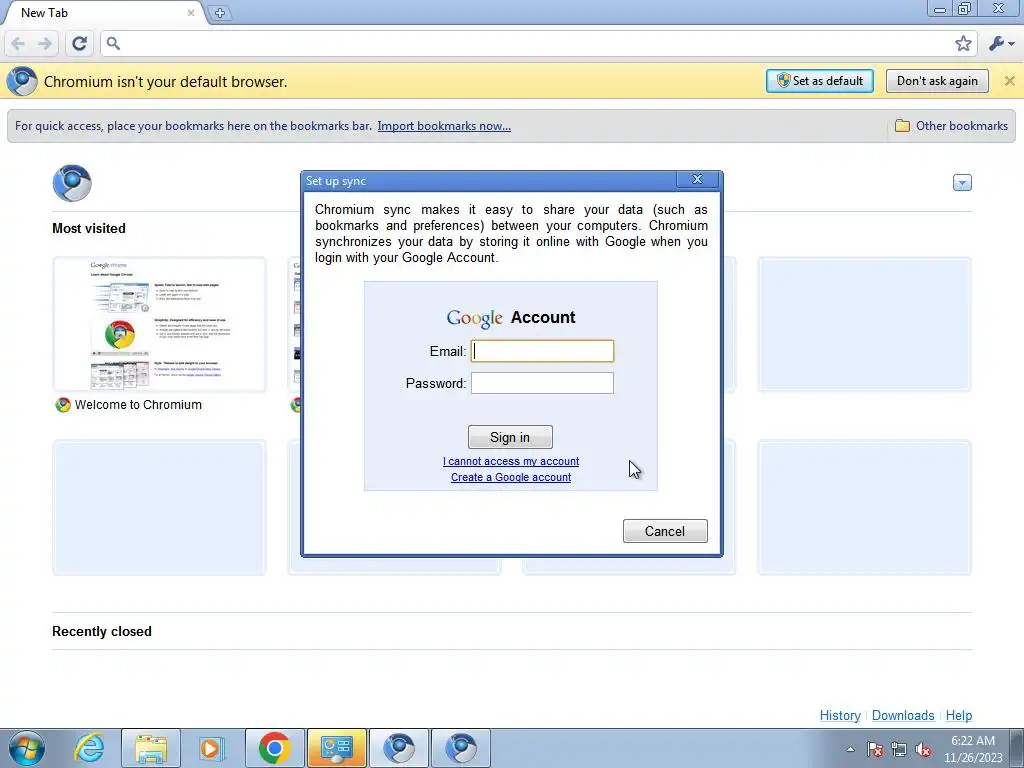
Task: Open the network status tray icon
Action: 899,749
